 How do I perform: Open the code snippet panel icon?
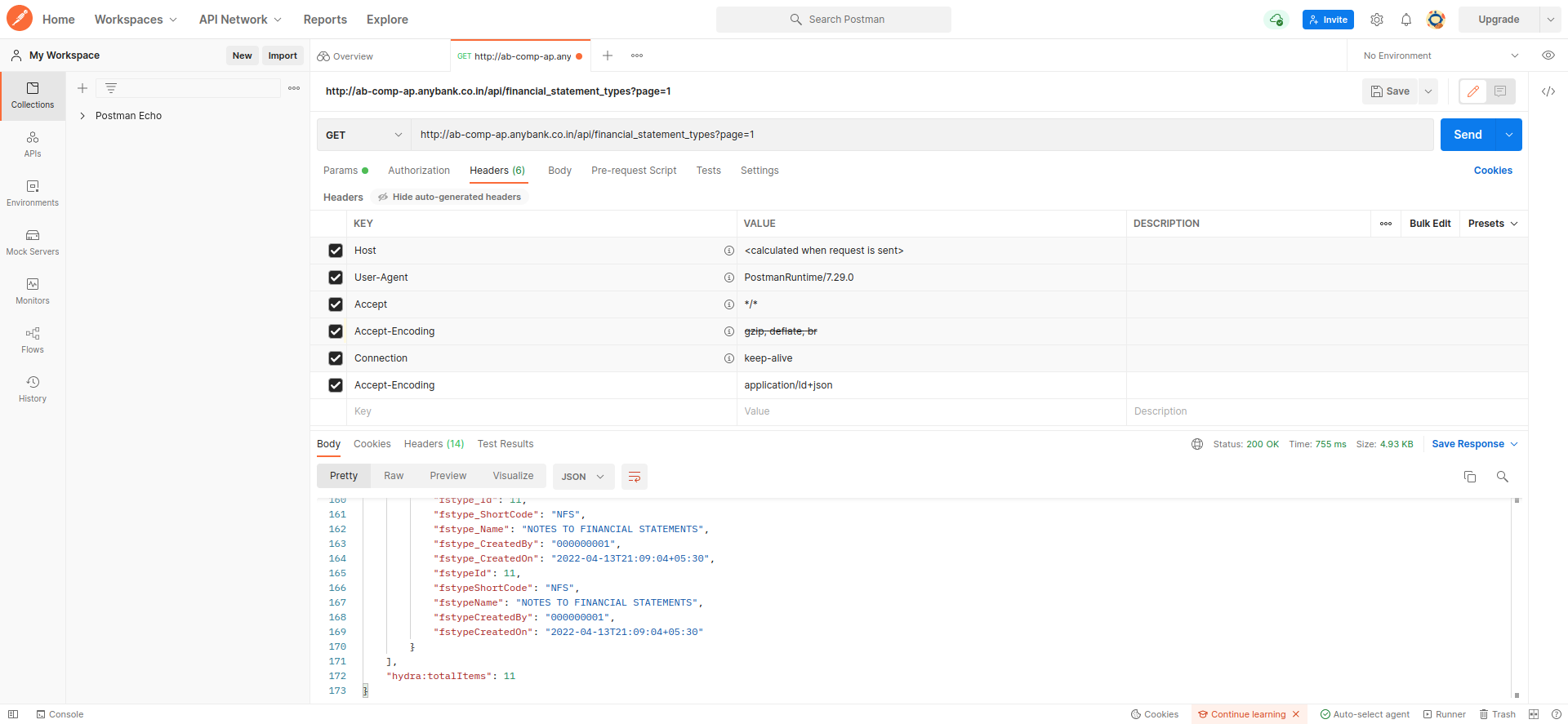tap(1548, 91)
